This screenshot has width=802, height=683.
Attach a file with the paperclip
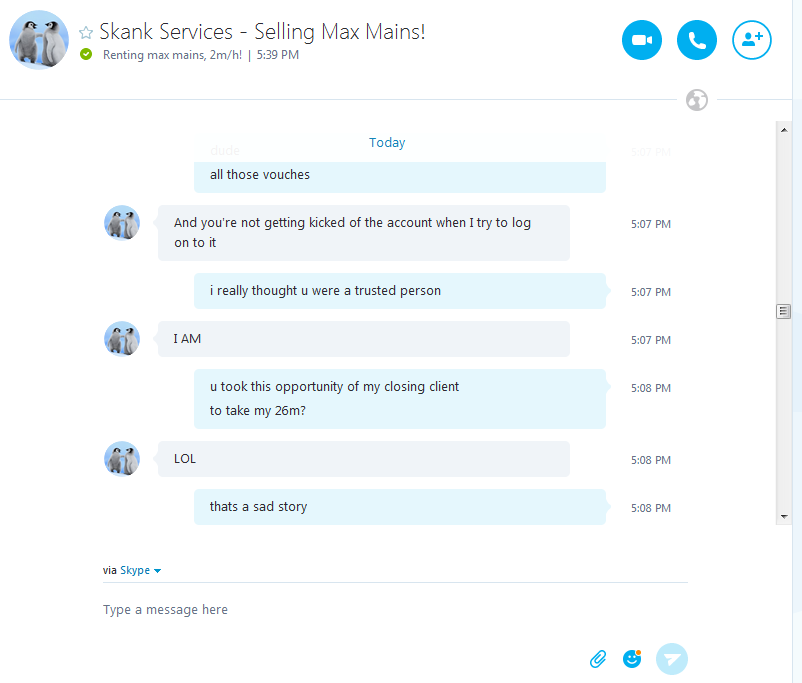(x=598, y=659)
